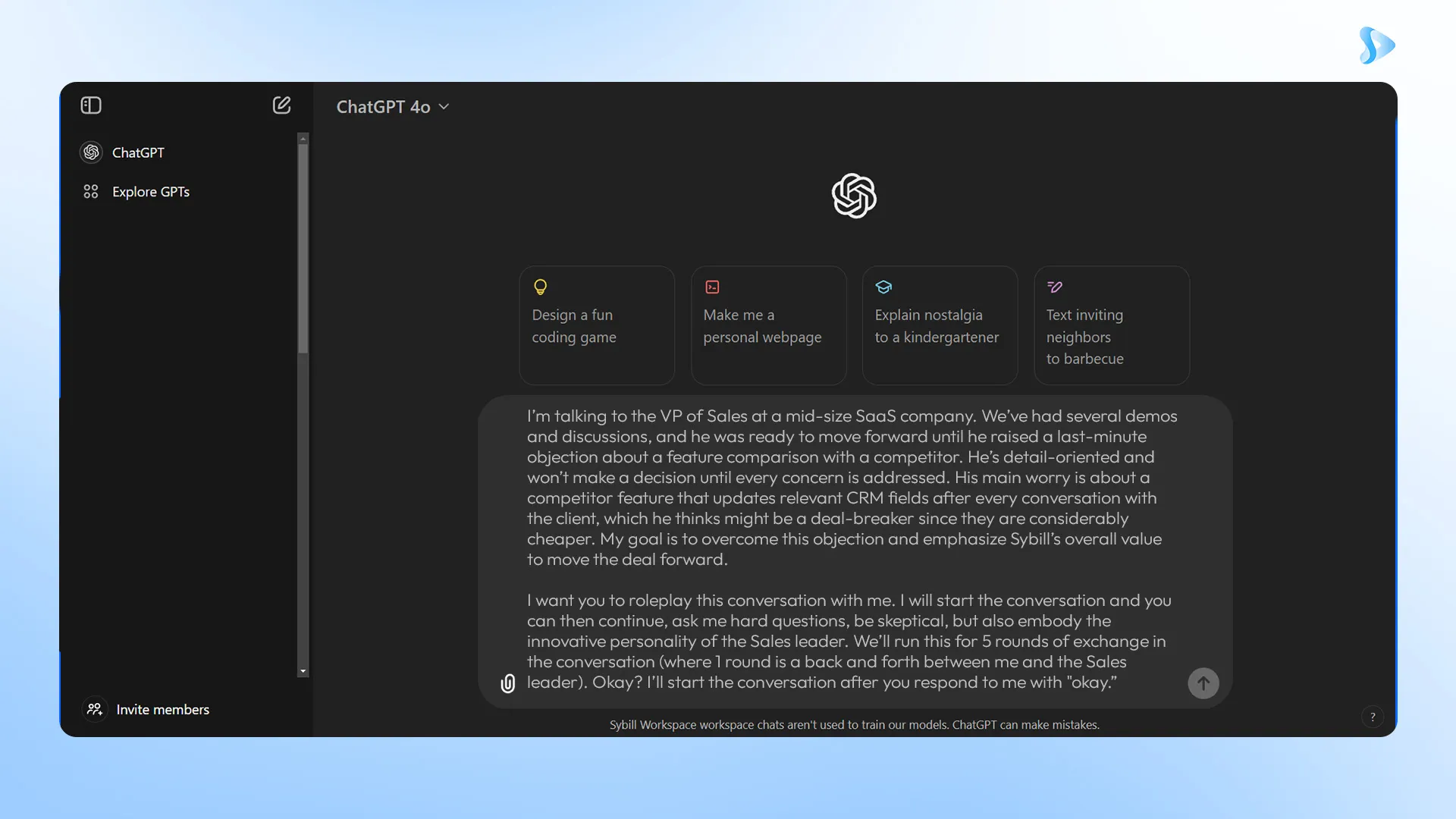
Task: Choose 'Design a fun coding game' suggestion
Action: (x=597, y=325)
